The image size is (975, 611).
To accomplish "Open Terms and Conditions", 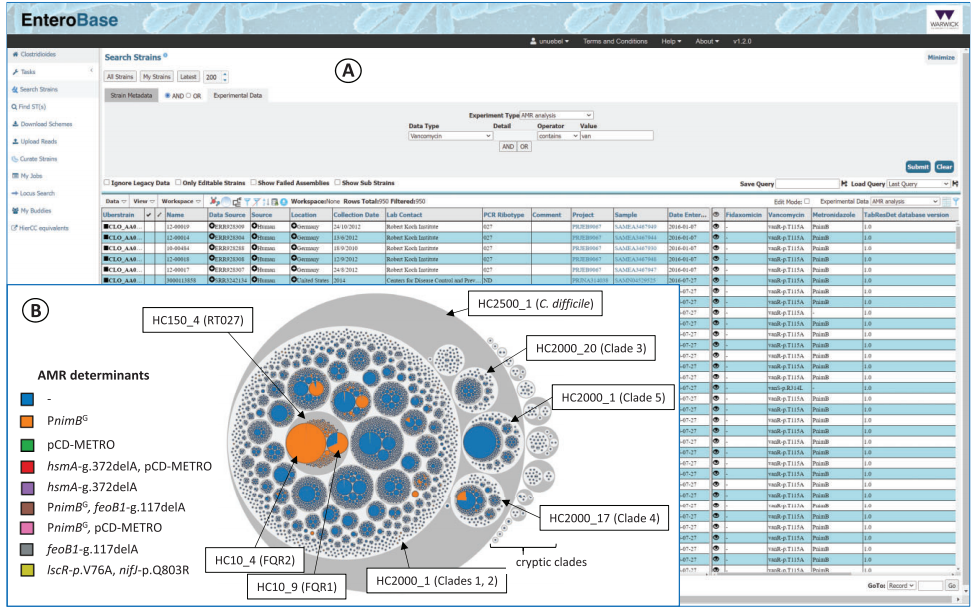I will click(x=615, y=42).
